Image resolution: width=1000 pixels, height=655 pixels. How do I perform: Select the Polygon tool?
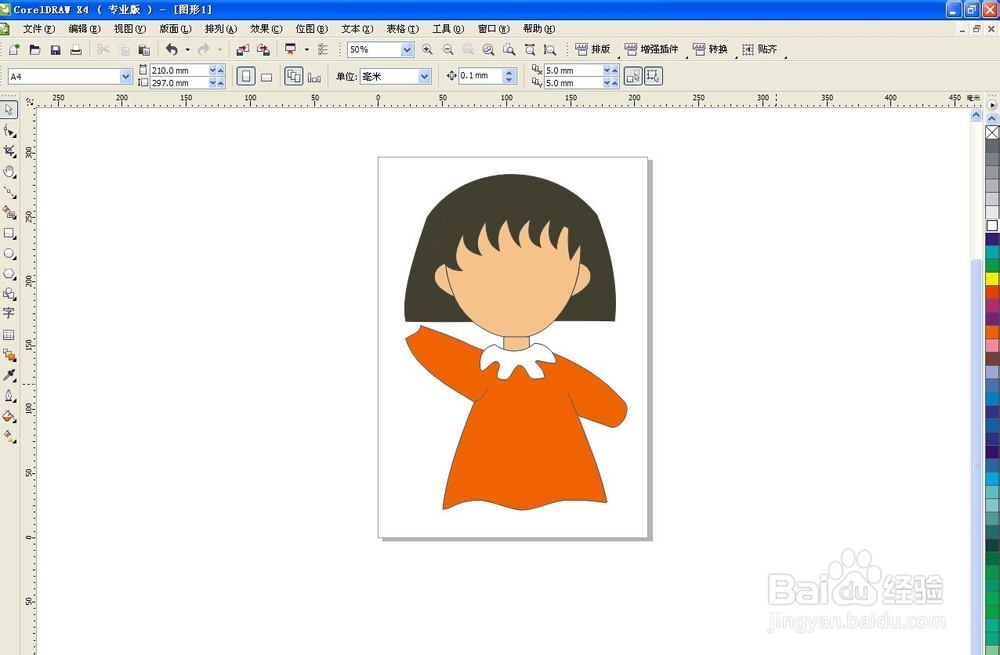point(9,274)
